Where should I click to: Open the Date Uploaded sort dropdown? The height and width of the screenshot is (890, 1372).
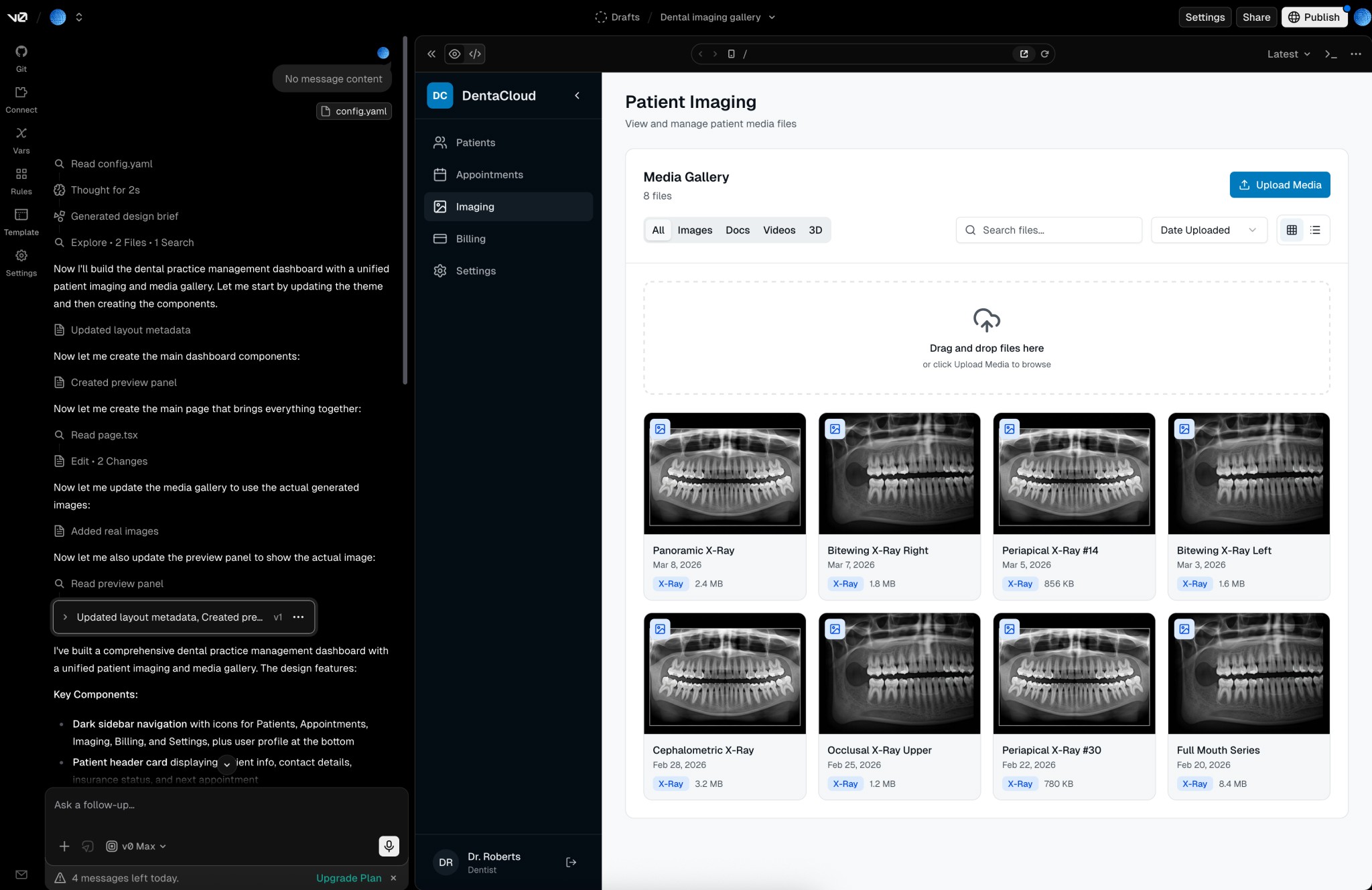[1209, 230]
